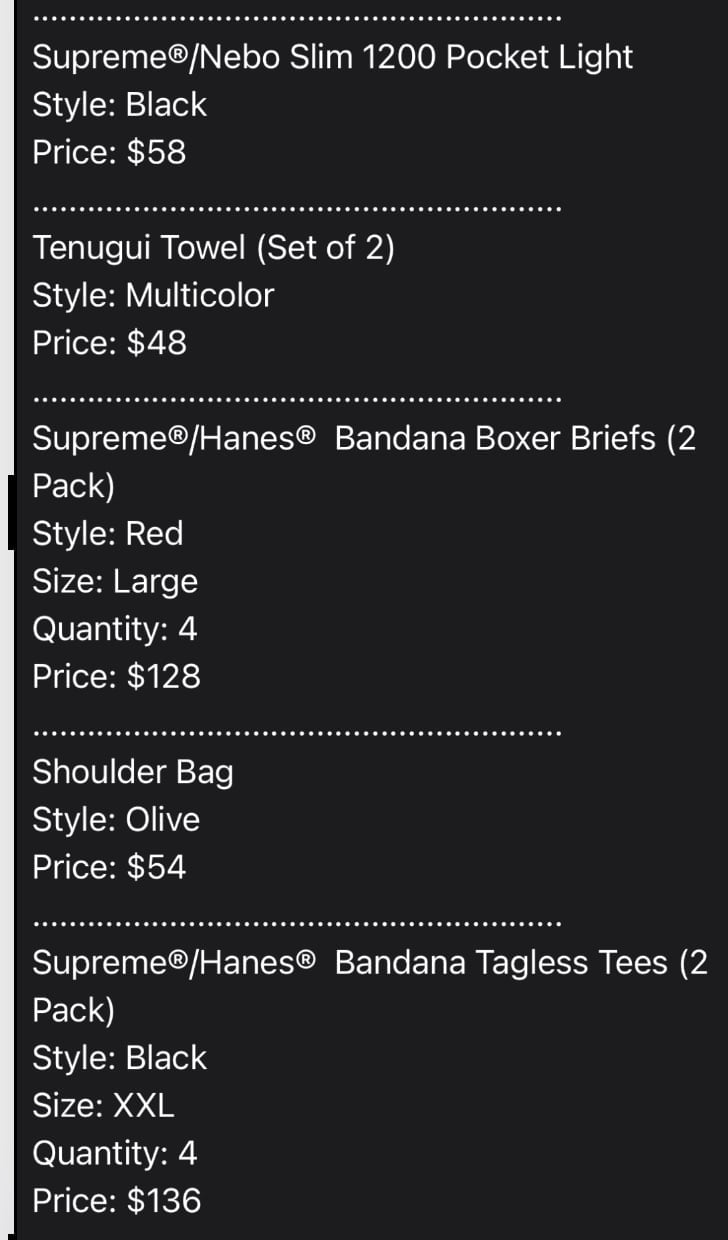Click the Style: Red line
The image size is (728, 1240).
coord(107,534)
